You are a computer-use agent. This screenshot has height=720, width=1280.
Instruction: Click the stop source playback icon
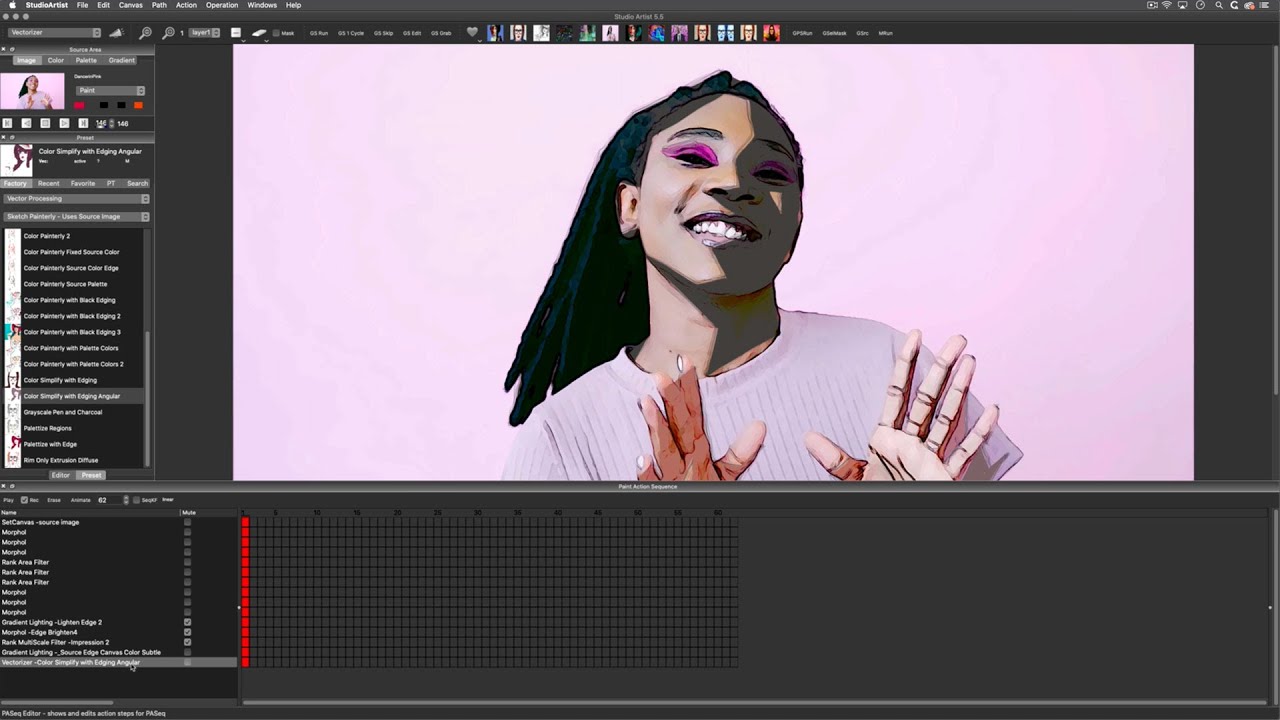click(x=45, y=123)
